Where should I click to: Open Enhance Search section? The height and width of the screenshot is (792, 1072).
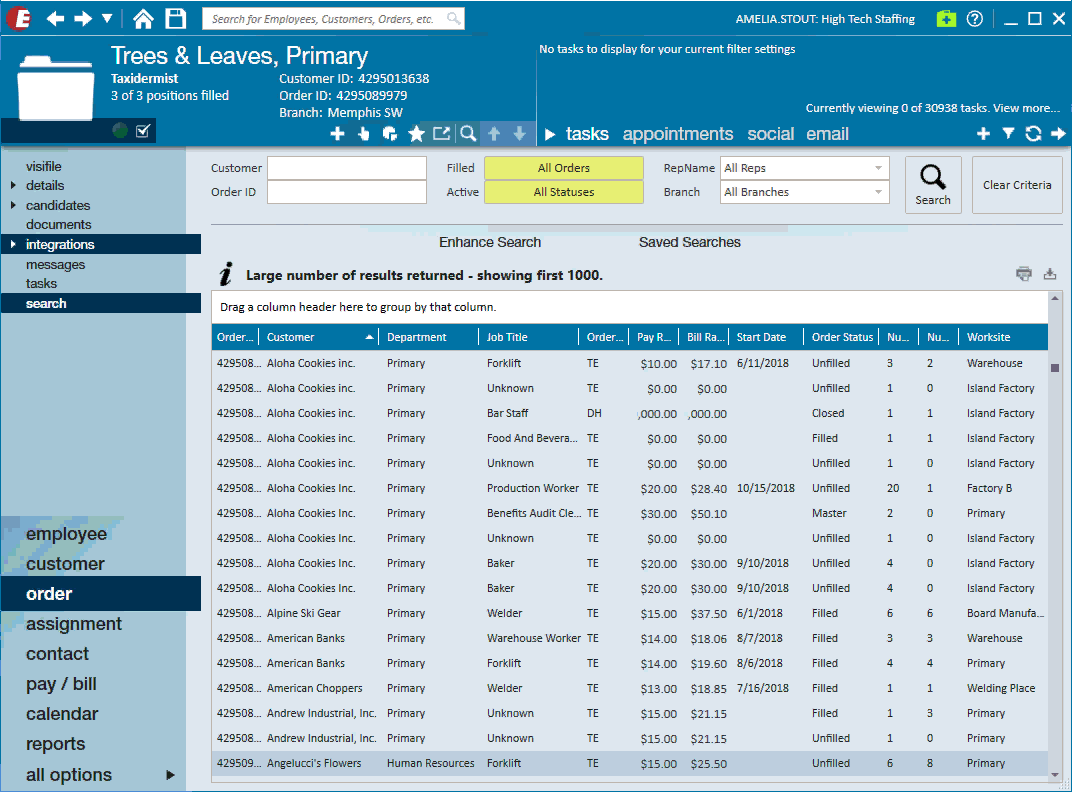[490, 242]
